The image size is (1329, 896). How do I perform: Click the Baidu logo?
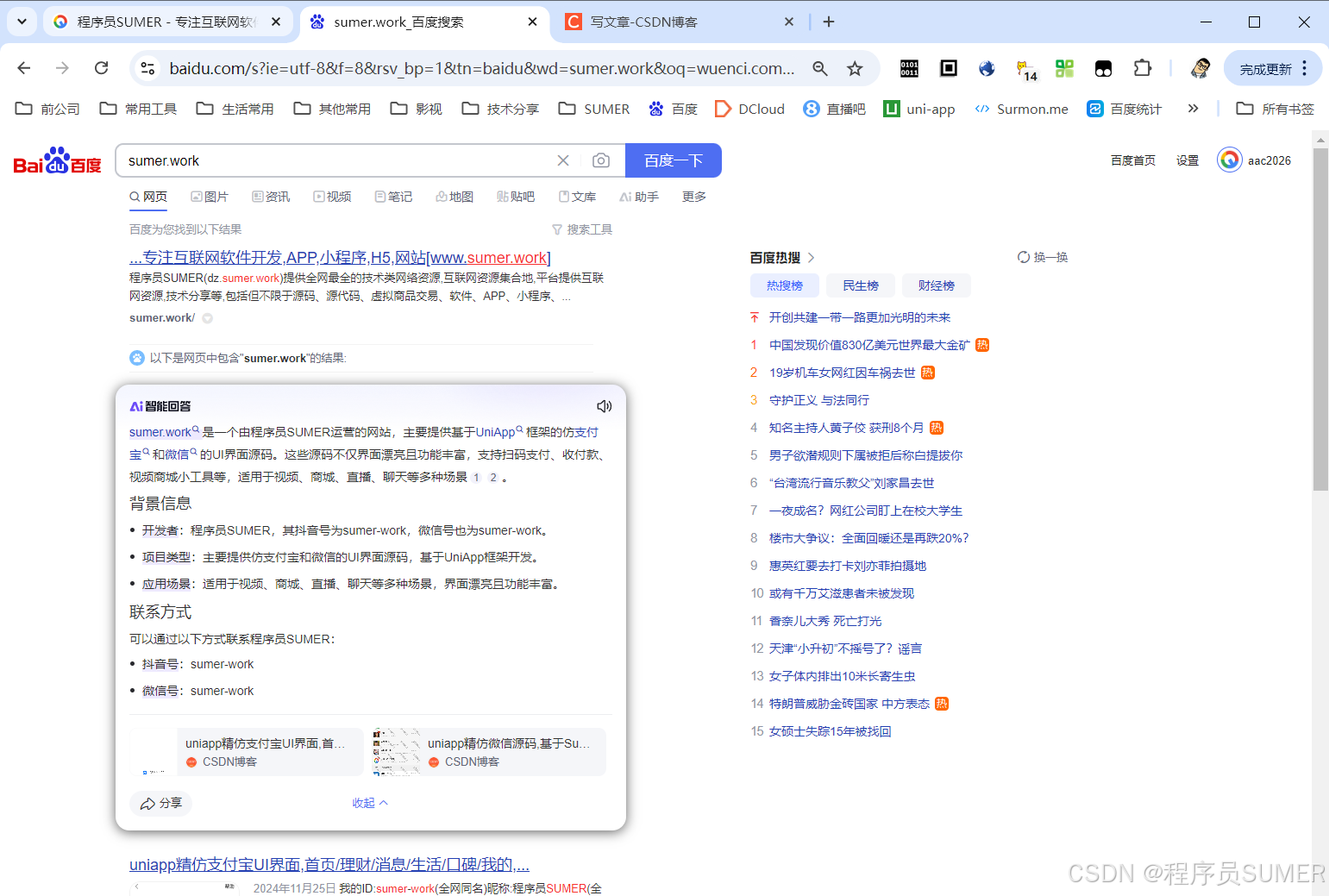(x=58, y=160)
